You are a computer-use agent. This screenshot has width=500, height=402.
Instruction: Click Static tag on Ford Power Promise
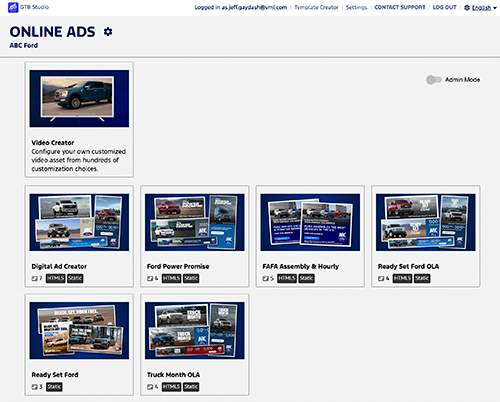(x=191, y=278)
